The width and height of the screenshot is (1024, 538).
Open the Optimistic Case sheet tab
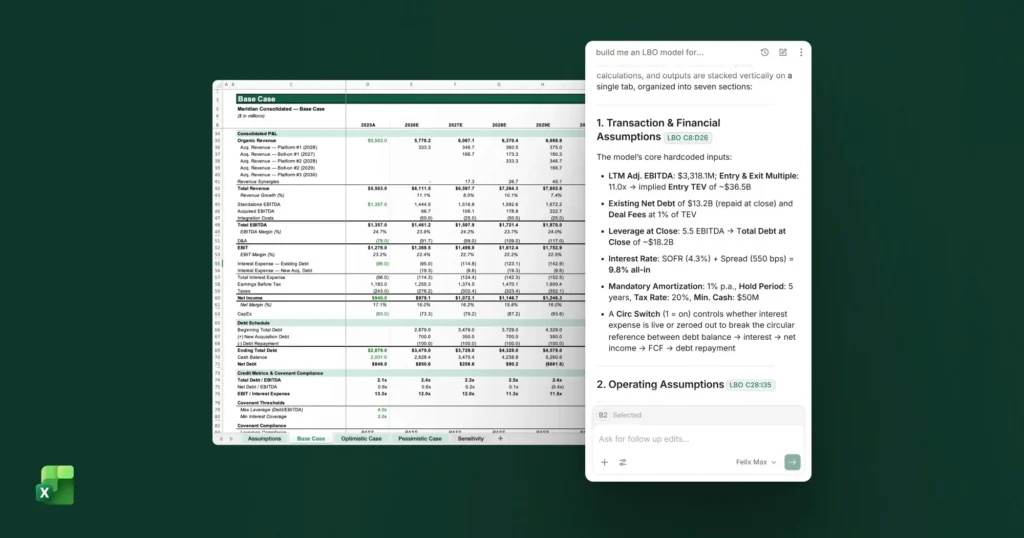[361, 439]
